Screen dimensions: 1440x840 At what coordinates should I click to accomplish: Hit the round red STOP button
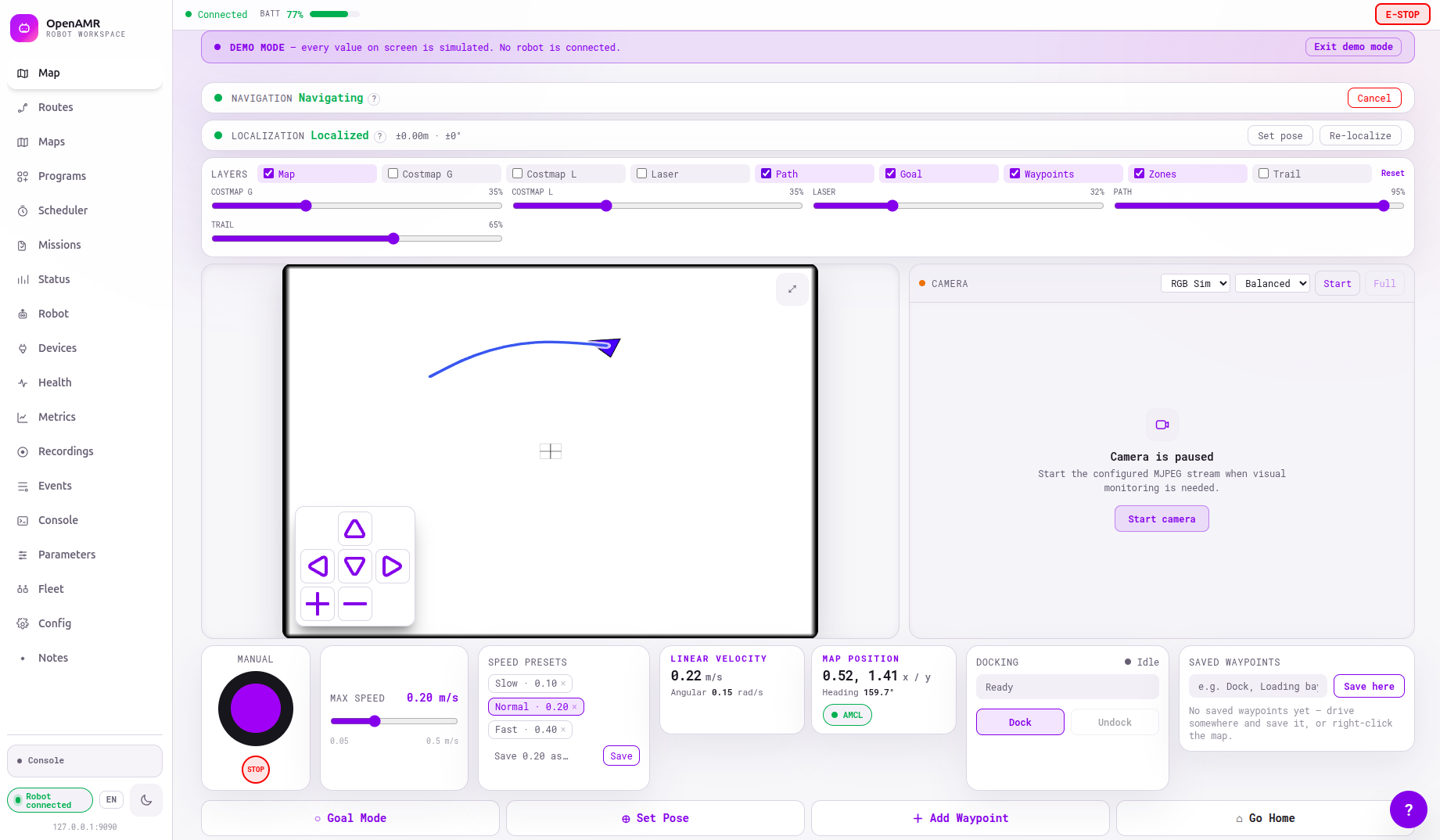256,770
